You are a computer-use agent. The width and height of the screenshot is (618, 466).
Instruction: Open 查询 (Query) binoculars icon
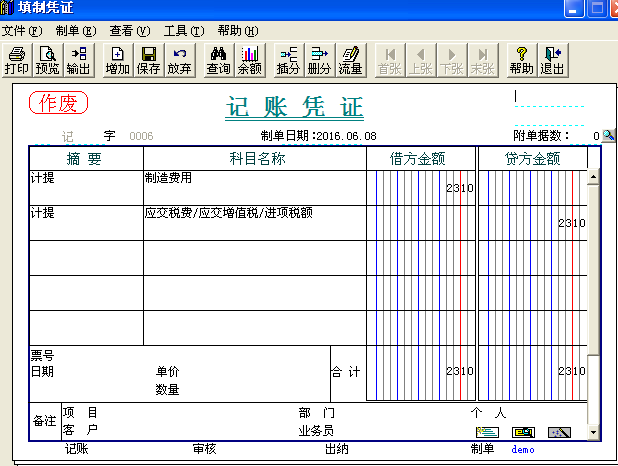[x=219, y=60]
